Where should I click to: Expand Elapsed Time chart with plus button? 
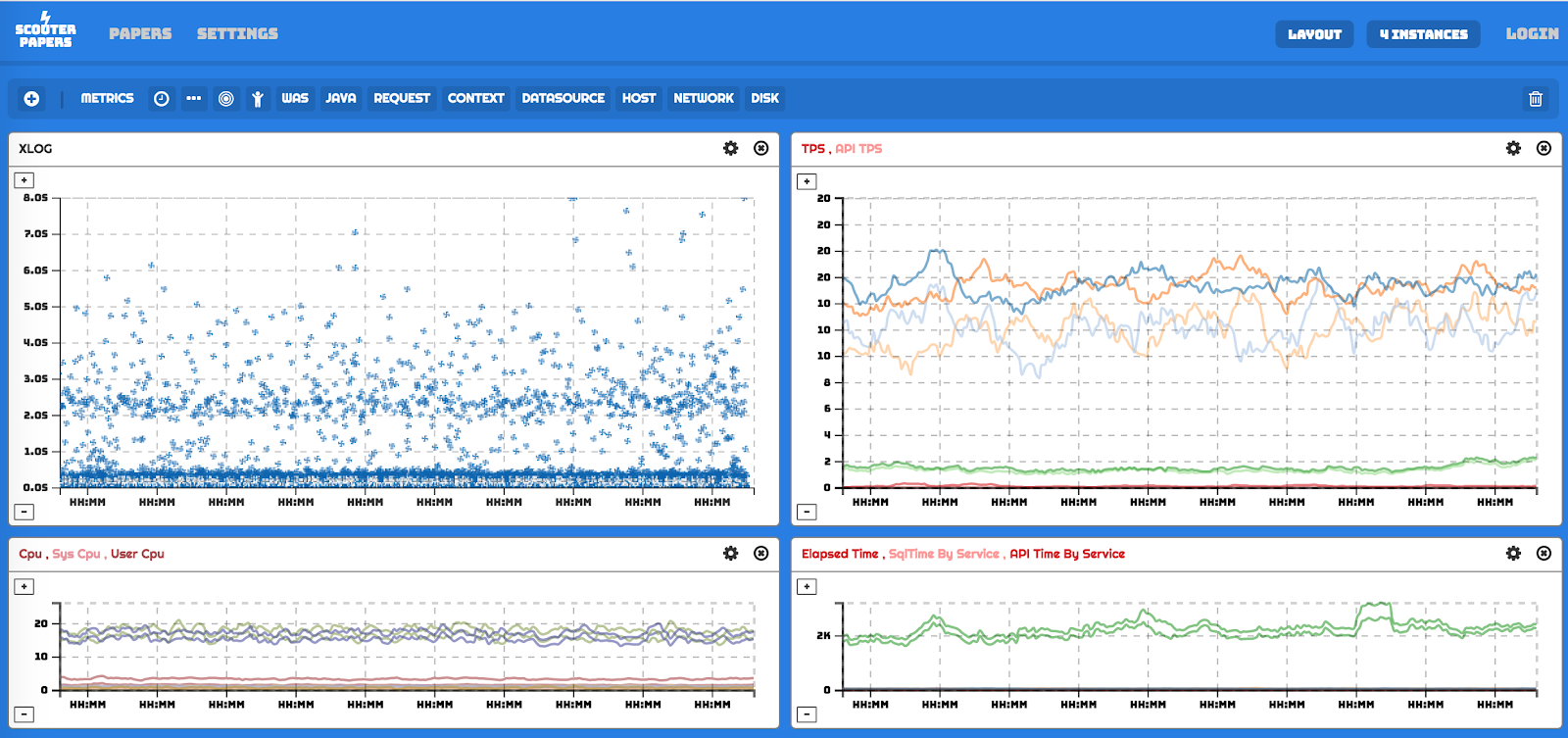pyautogui.click(x=807, y=586)
